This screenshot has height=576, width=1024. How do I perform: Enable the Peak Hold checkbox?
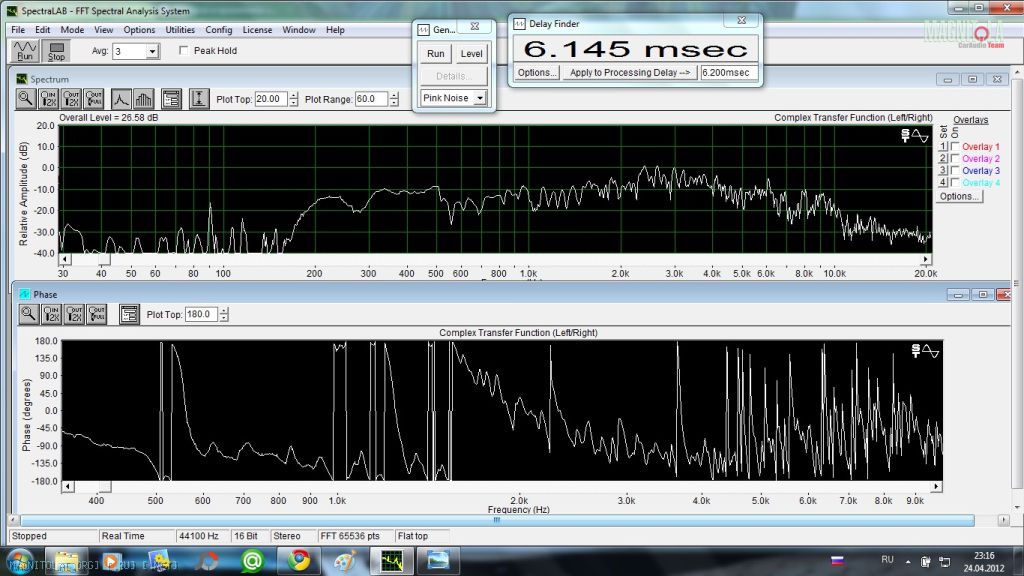coord(184,50)
